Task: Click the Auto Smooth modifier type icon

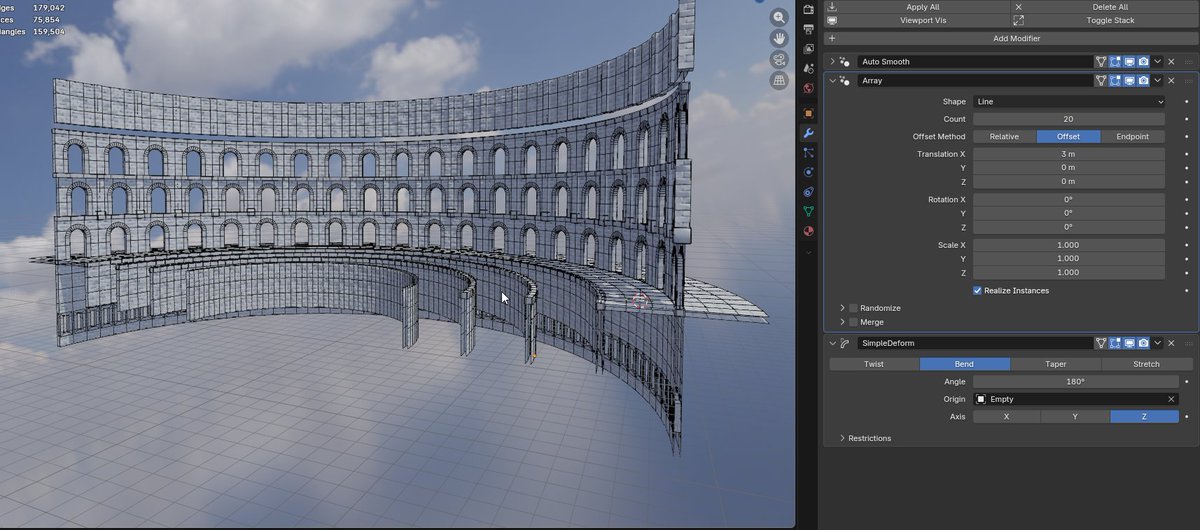Action: 846,62
